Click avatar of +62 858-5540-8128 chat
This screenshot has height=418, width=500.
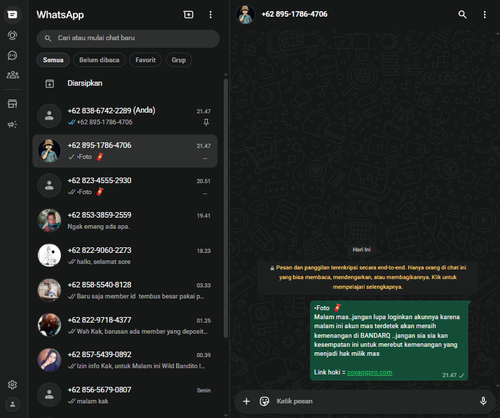[x=49, y=290]
